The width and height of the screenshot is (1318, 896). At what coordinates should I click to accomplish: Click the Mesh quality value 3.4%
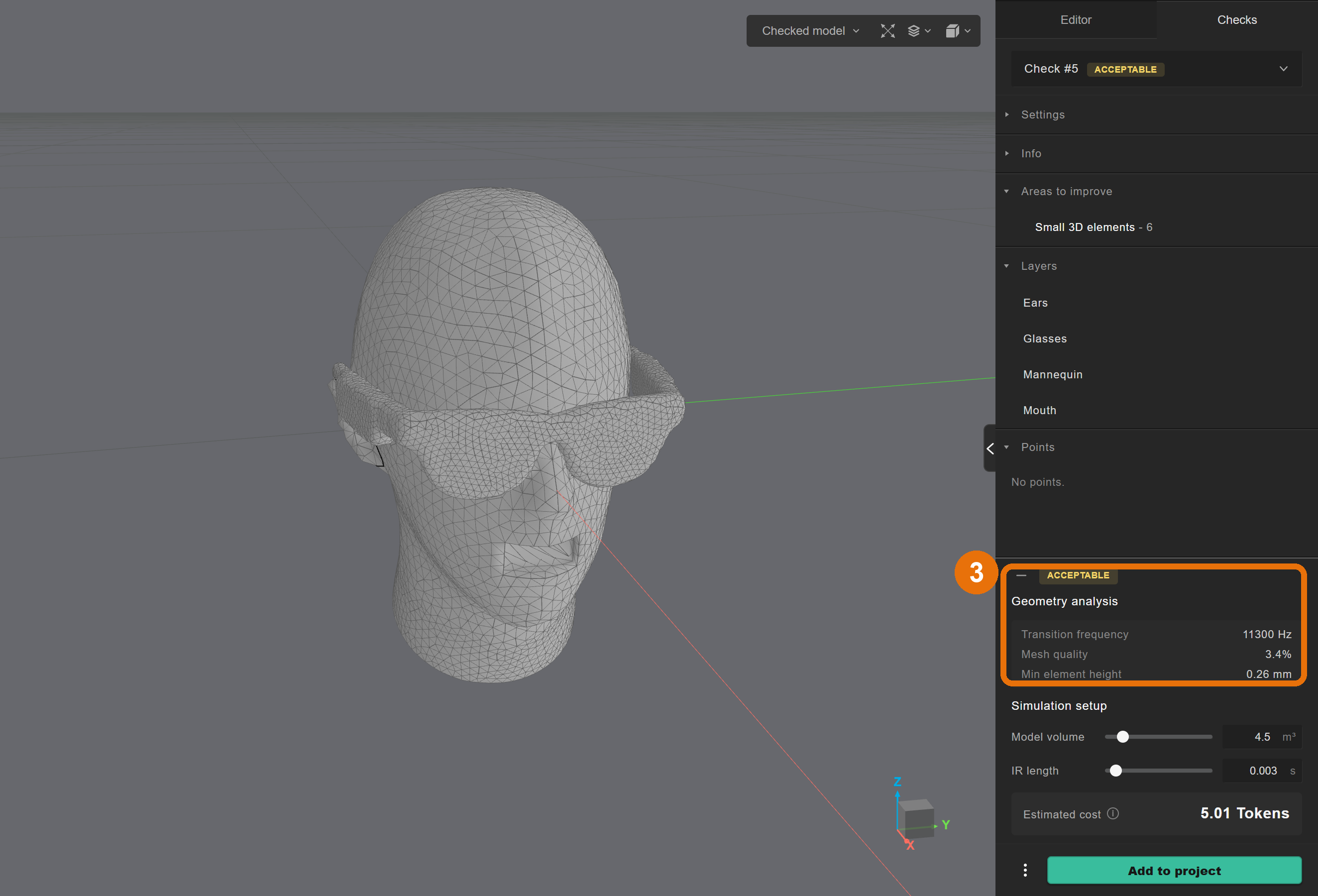(1278, 654)
